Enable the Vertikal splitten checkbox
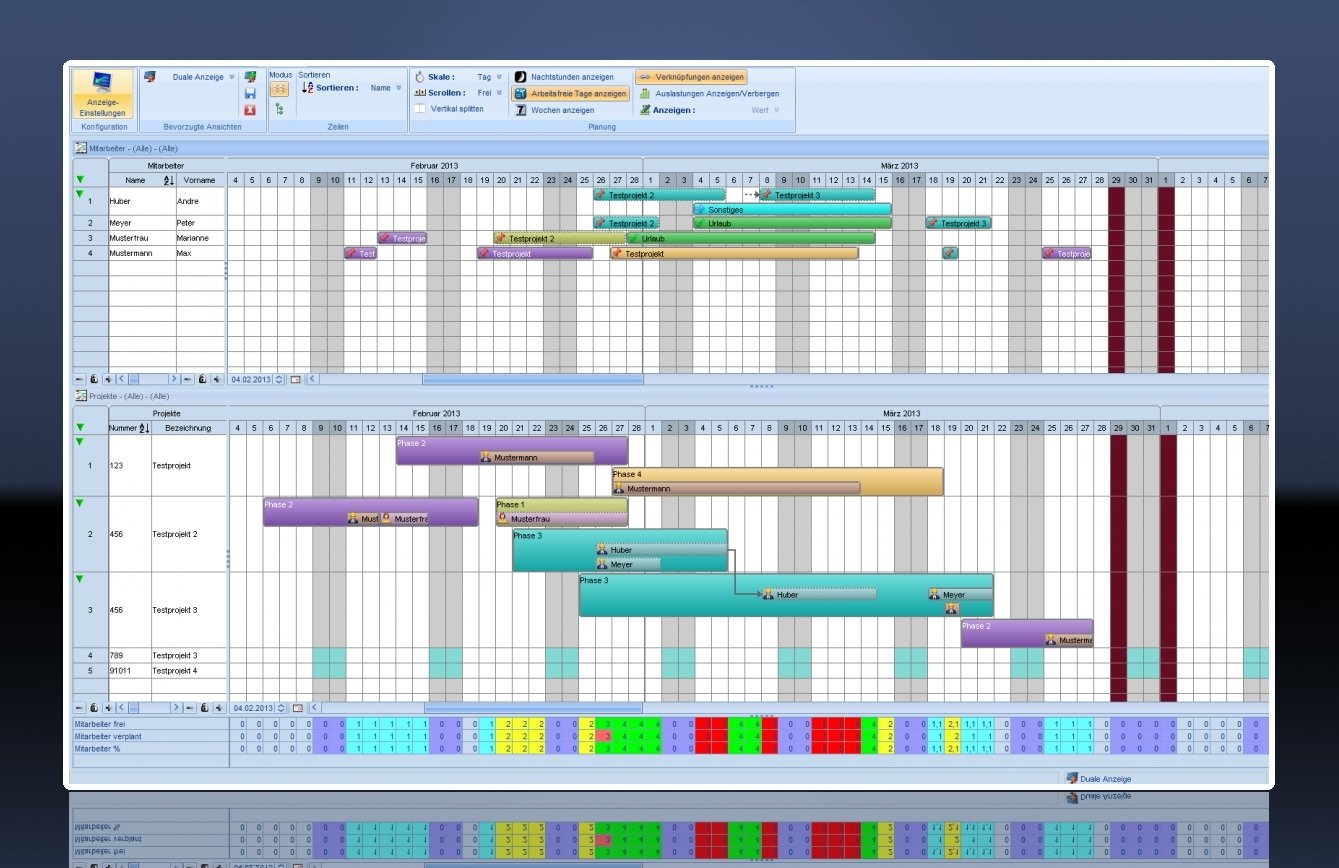Image resolution: width=1339 pixels, height=868 pixels. [x=421, y=108]
